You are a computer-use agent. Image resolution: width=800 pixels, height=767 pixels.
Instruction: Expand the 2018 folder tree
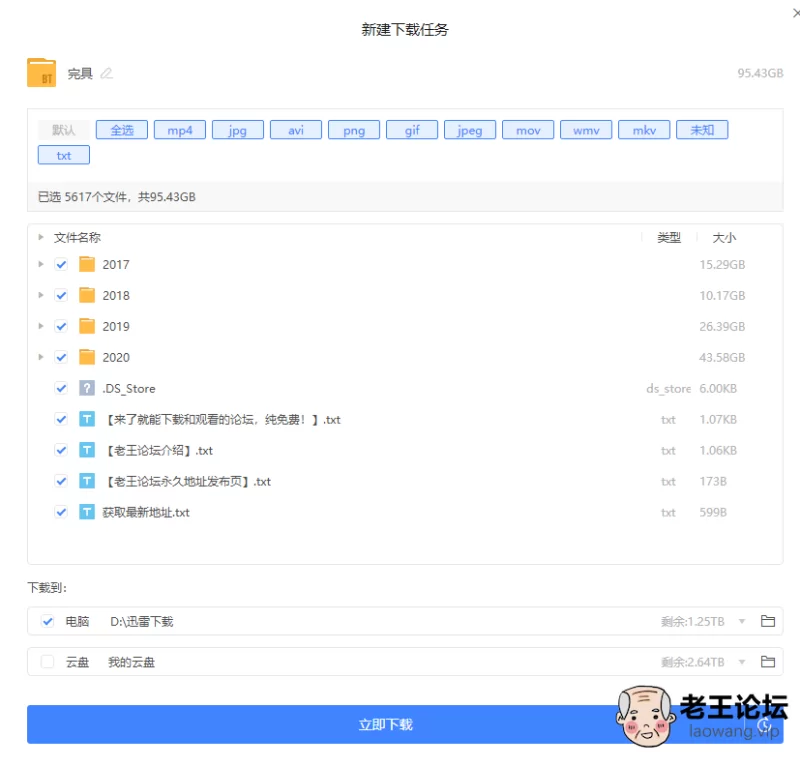pyautogui.click(x=41, y=295)
